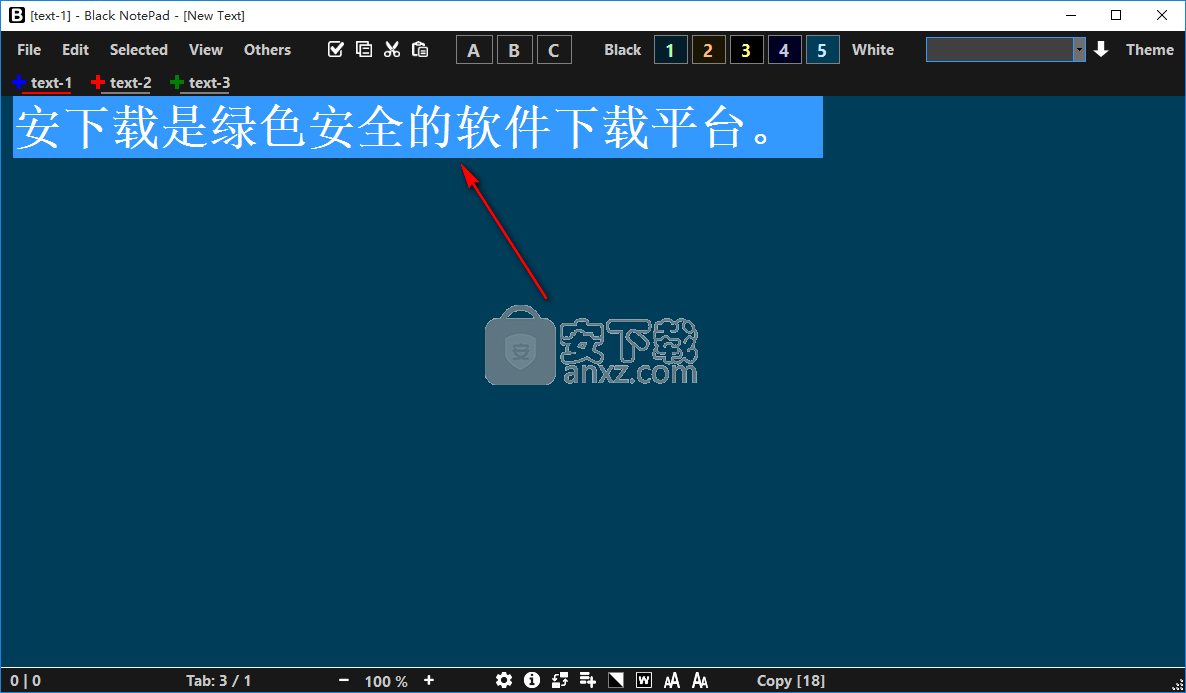
Task: Toggle the W word-wrap icon
Action: pos(644,680)
